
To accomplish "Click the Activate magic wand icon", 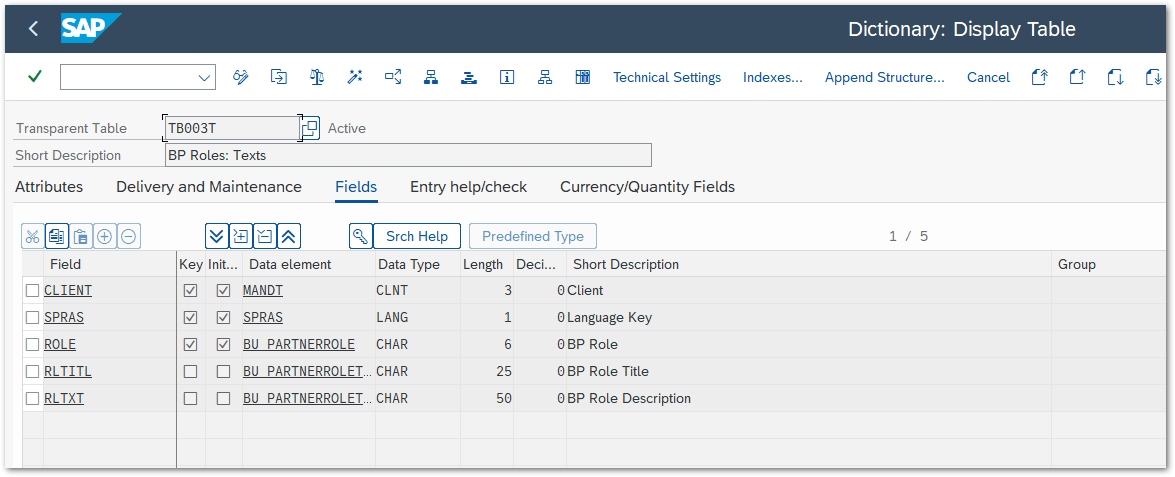I will pos(355,77).
